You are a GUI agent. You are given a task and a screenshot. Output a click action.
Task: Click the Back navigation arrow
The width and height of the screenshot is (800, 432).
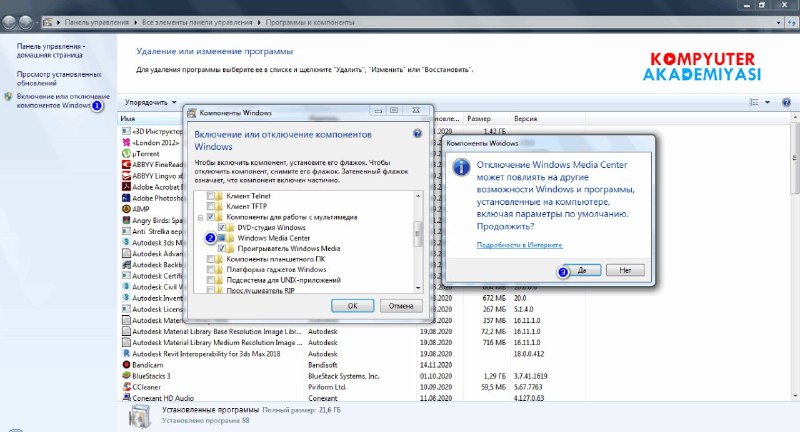10,22
